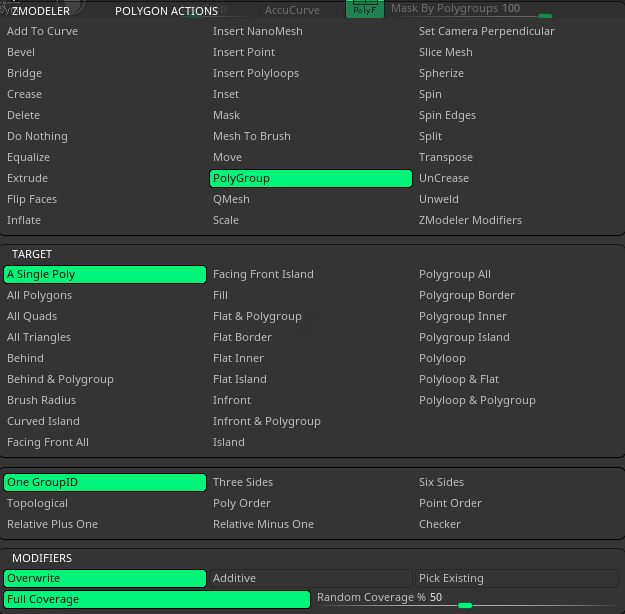Select the Insert Point action
625x614 pixels.
tap(244, 52)
